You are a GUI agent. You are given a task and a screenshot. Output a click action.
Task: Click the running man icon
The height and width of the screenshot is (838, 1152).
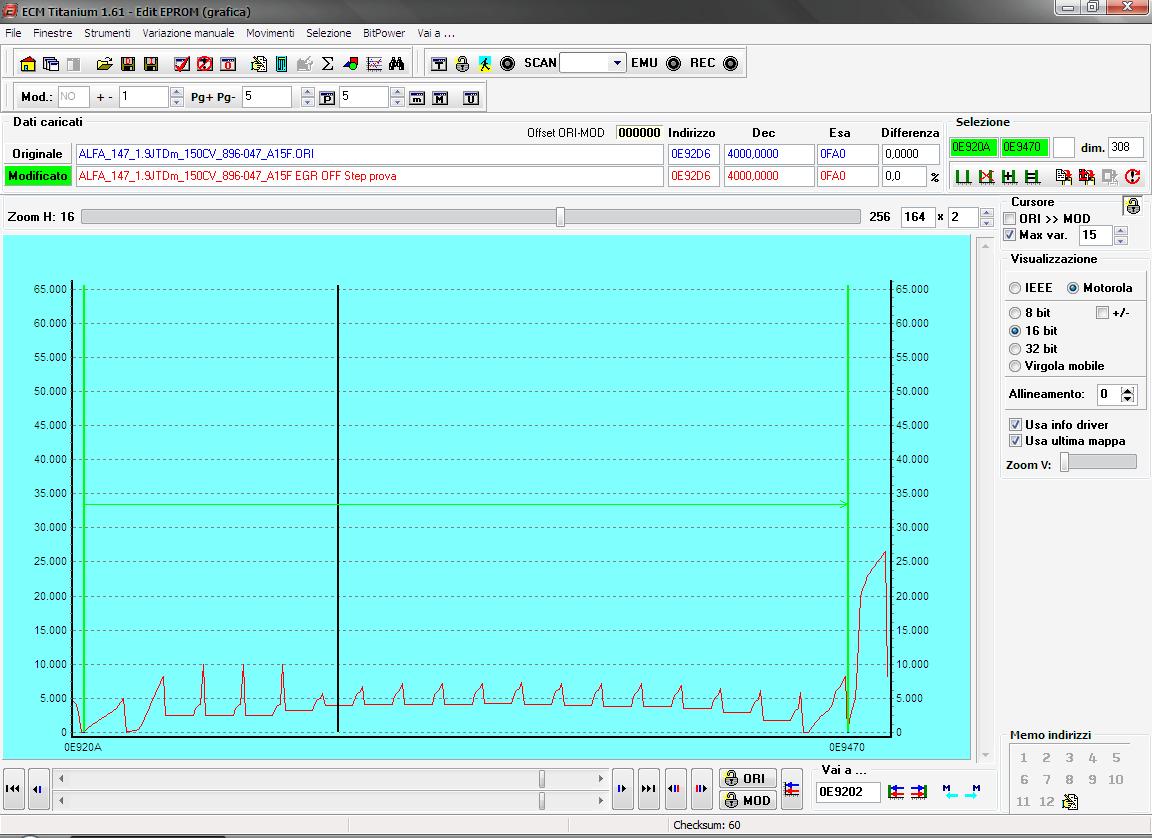[485, 64]
